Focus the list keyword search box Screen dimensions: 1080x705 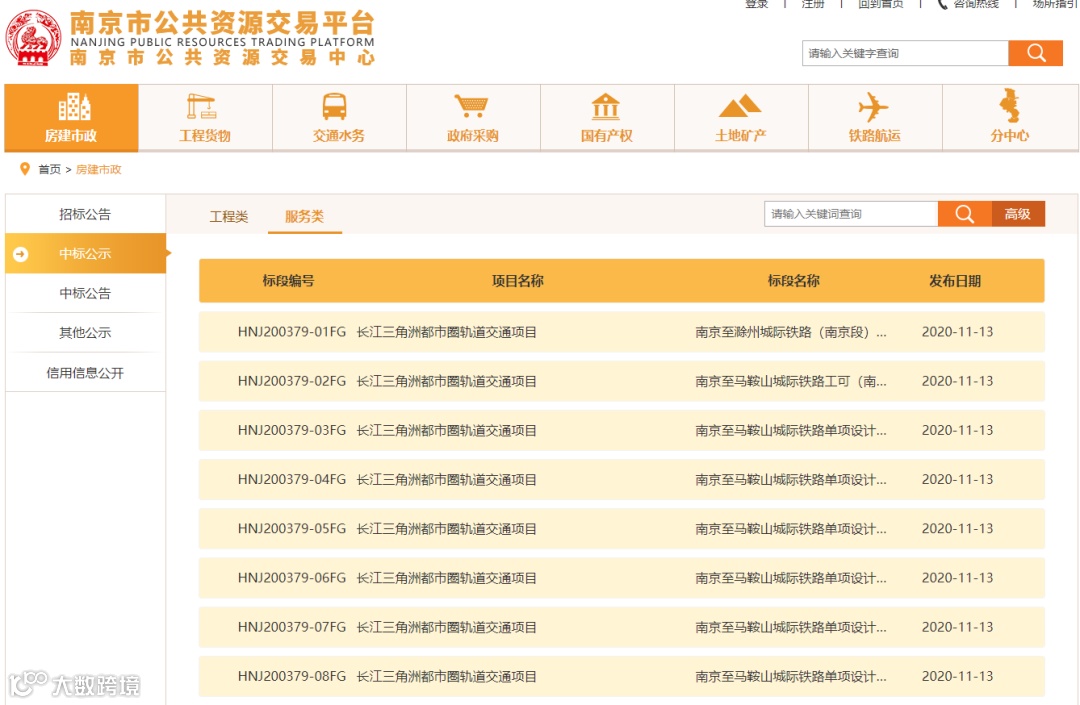pos(851,214)
